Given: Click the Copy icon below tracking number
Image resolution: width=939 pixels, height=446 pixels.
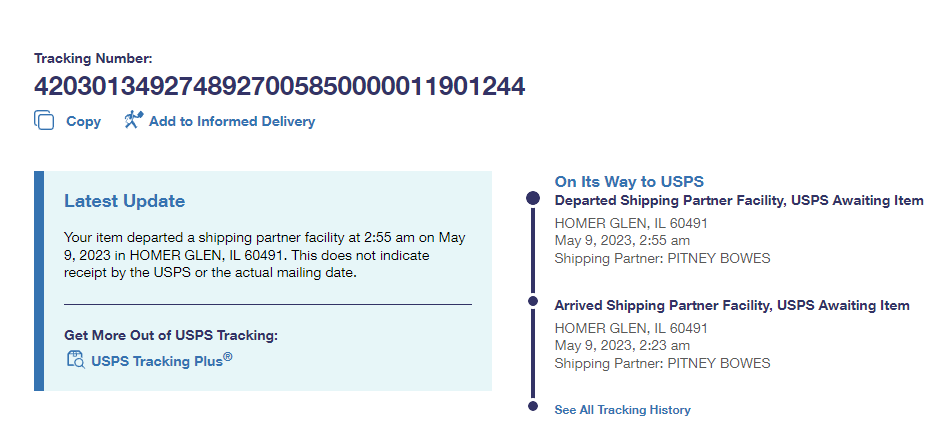Looking at the screenshot, I should 44,121.
